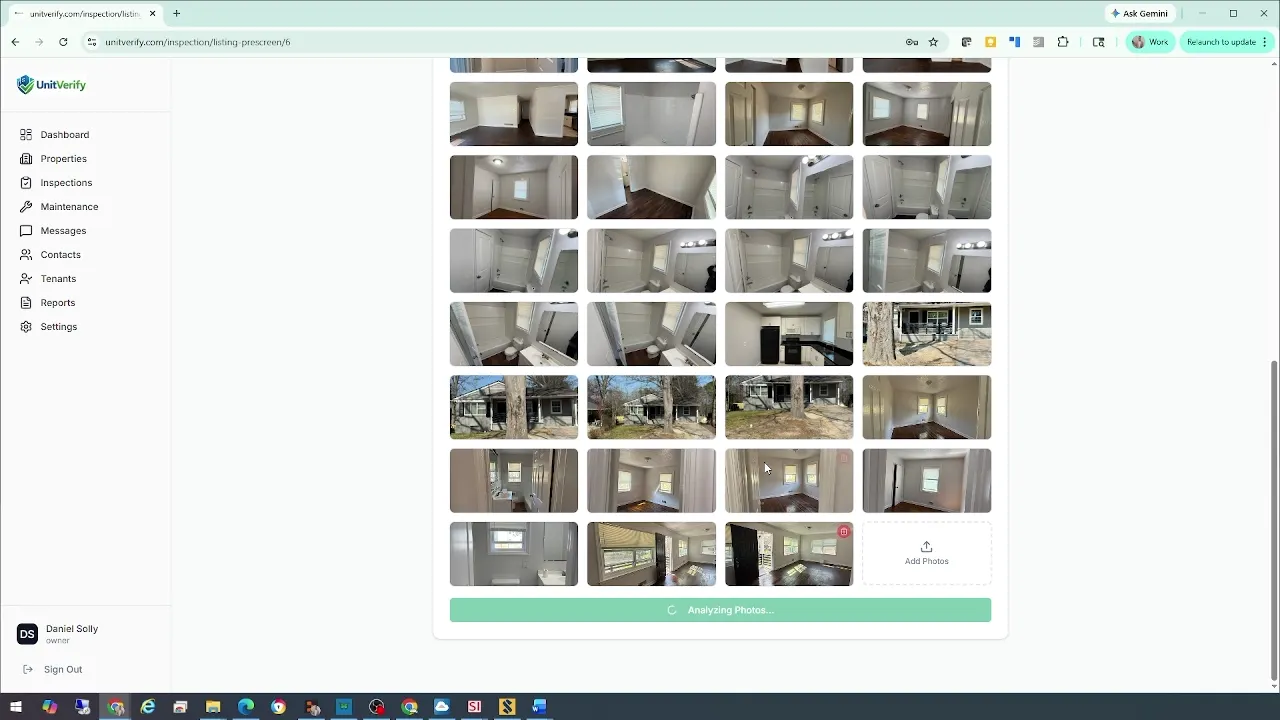Open File Explorer from the taskbar
Image resolution: width=1280 pixels, height=720 pixels.
coord(213,707)
